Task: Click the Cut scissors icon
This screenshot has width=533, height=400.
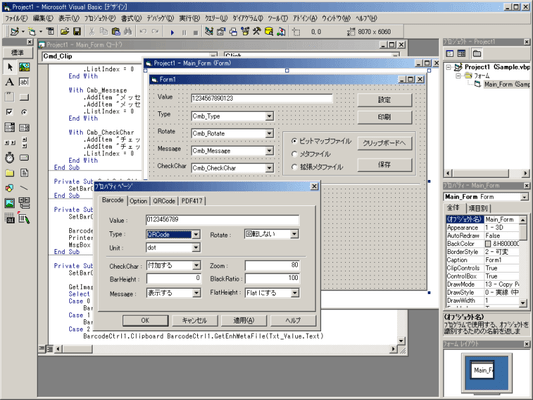Action: click(x=91, y=32)
